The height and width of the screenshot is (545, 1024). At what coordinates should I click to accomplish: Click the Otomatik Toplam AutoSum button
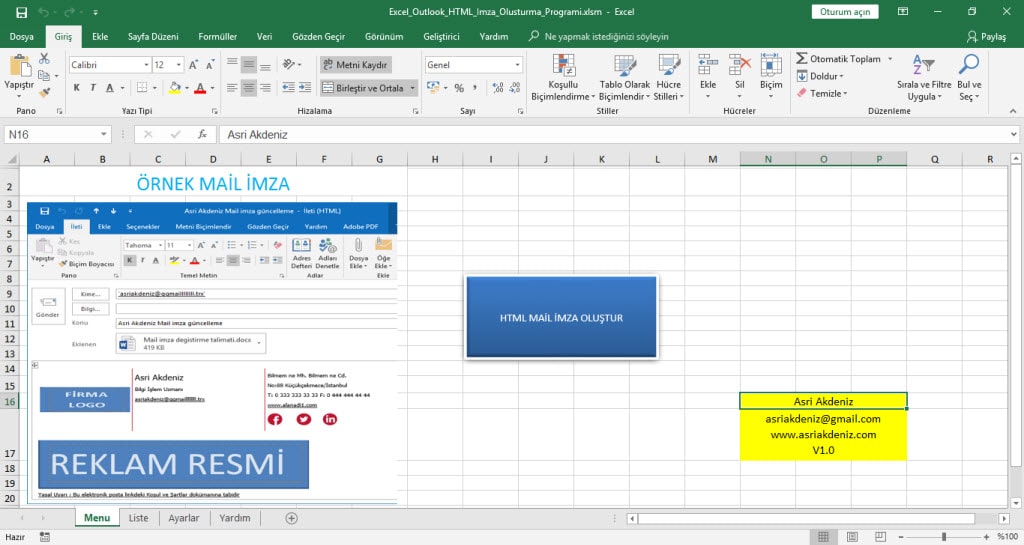[x=839, y=59]
